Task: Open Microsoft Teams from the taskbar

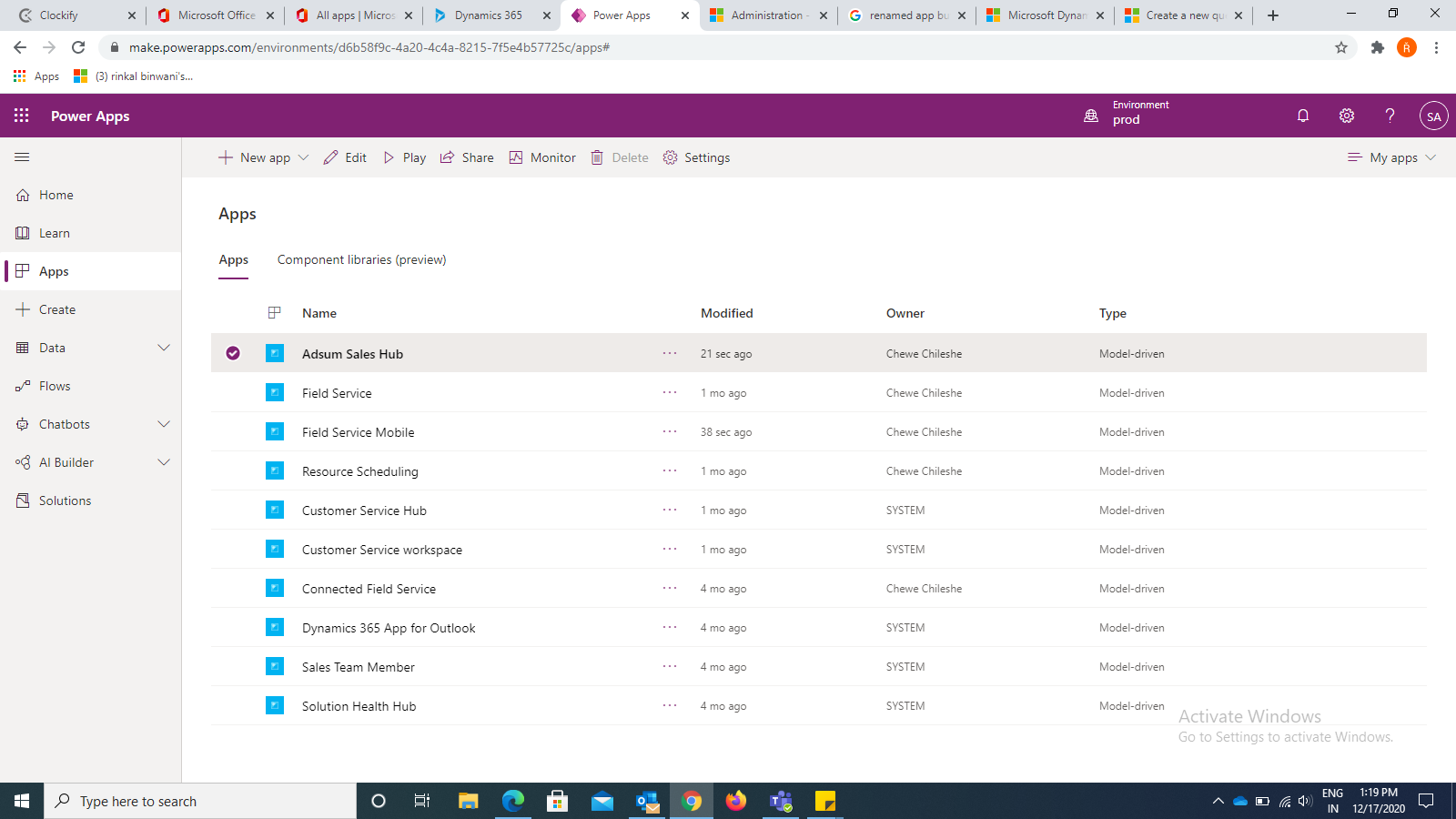Action: (x=781, y=801)
